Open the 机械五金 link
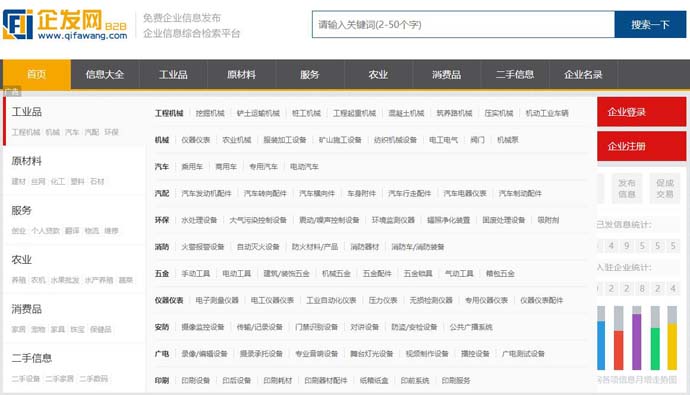Viewport: 690px width, 395px height. pos(336,274)
